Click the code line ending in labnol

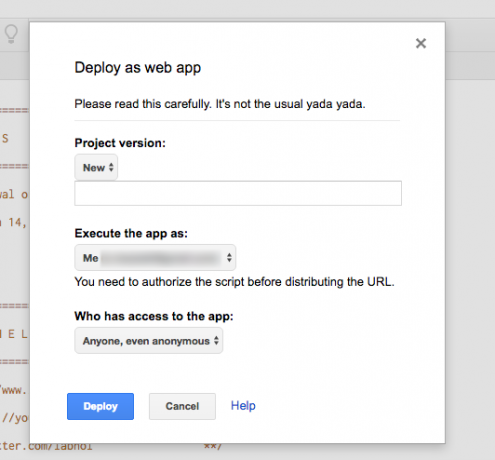click(x=46, y=446)
